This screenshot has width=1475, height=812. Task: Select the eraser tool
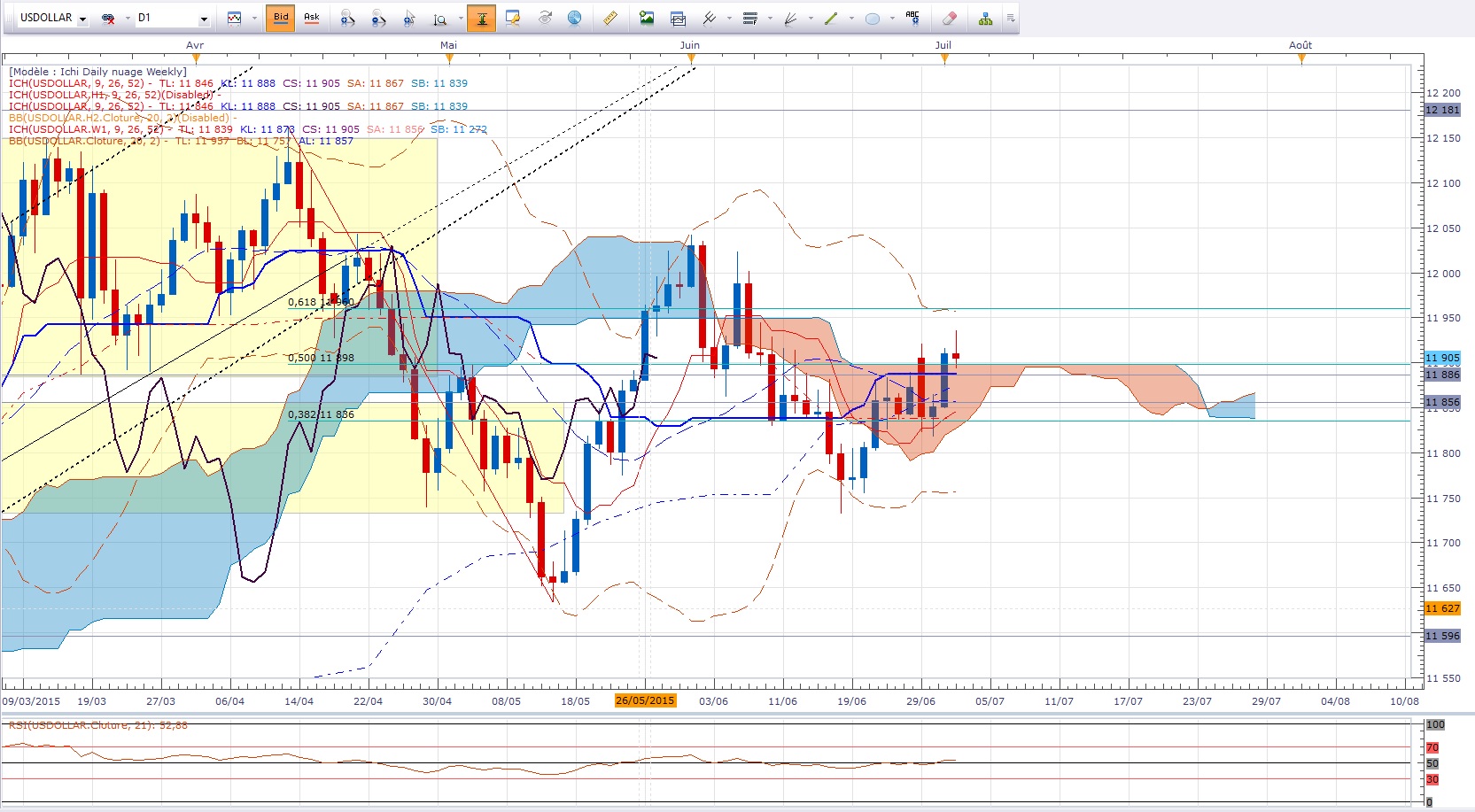coord(949,18)
